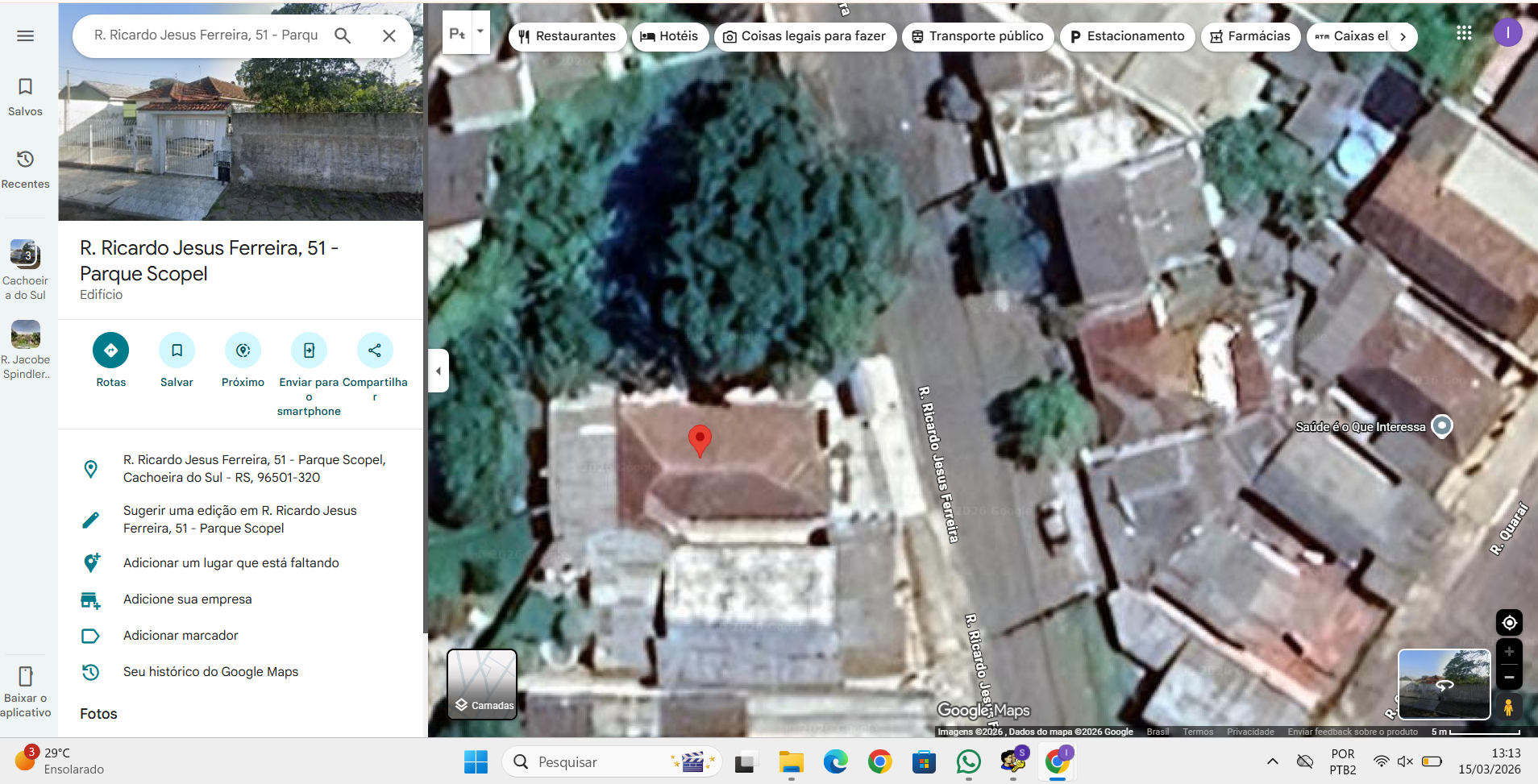This screenshot has width=1538, height=784.
Task: Collapse the side panel arrow
Action: point(438,371)
